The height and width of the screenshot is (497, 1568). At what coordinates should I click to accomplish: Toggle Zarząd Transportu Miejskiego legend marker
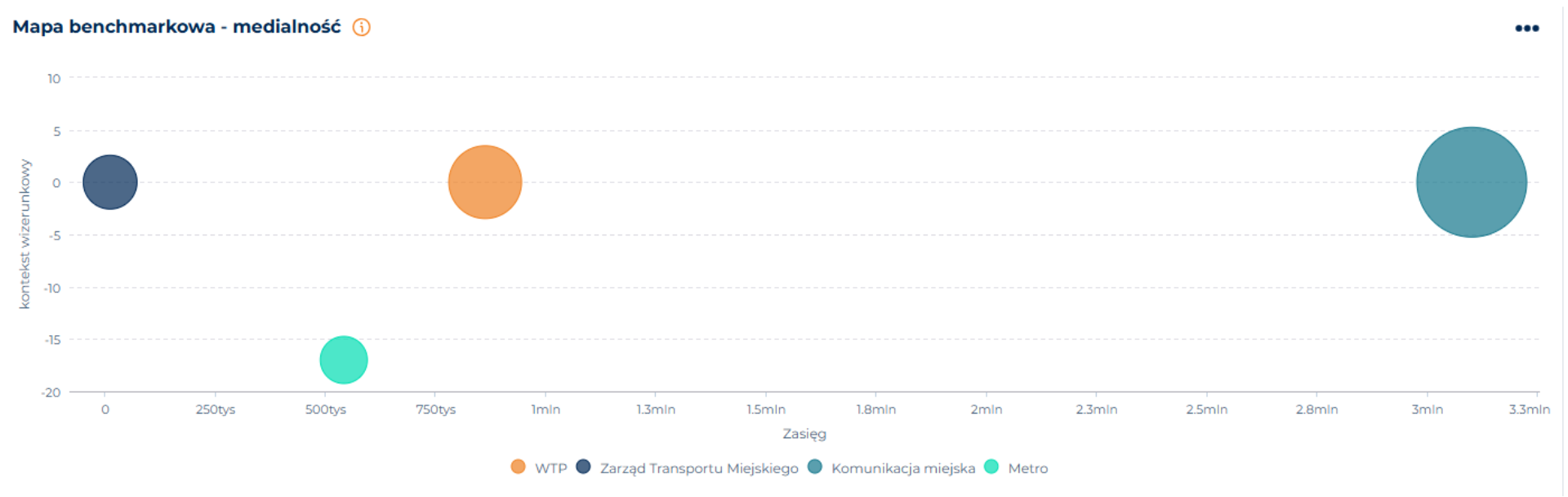[x=583, y=467]
